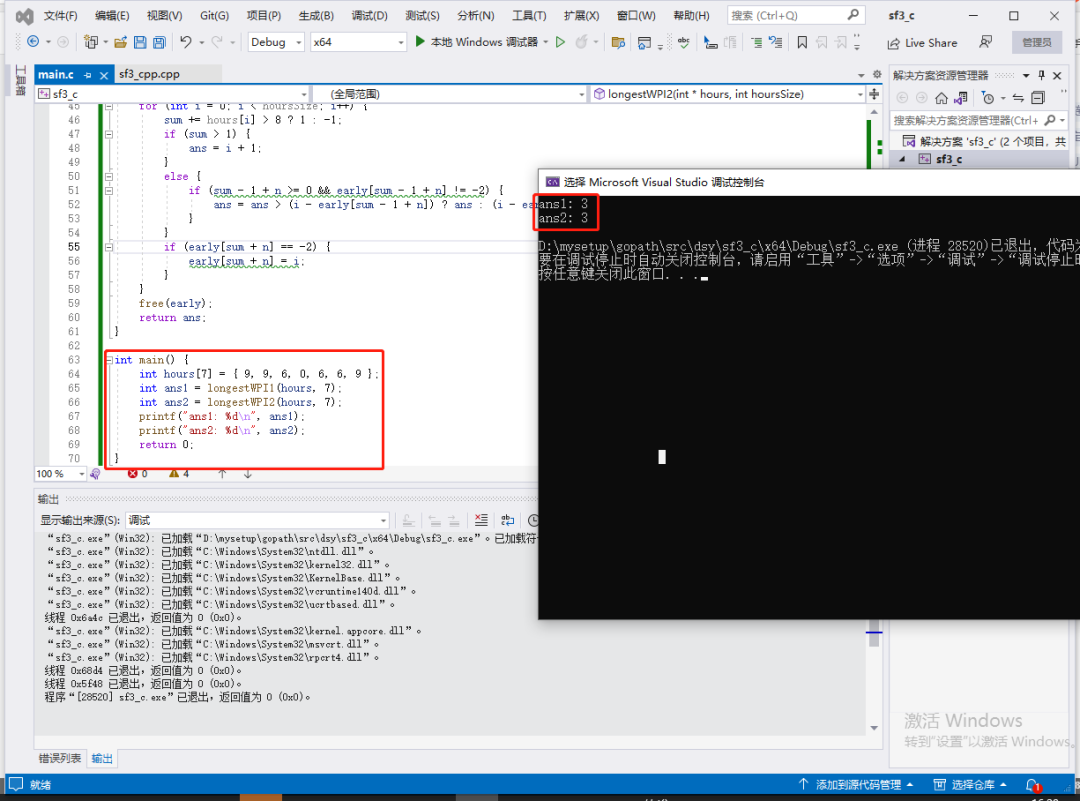1080x801 pixels.
Task: Click the Start Without Debugging outline play icon
Action: pyautogui.click(x=561, y=42)
